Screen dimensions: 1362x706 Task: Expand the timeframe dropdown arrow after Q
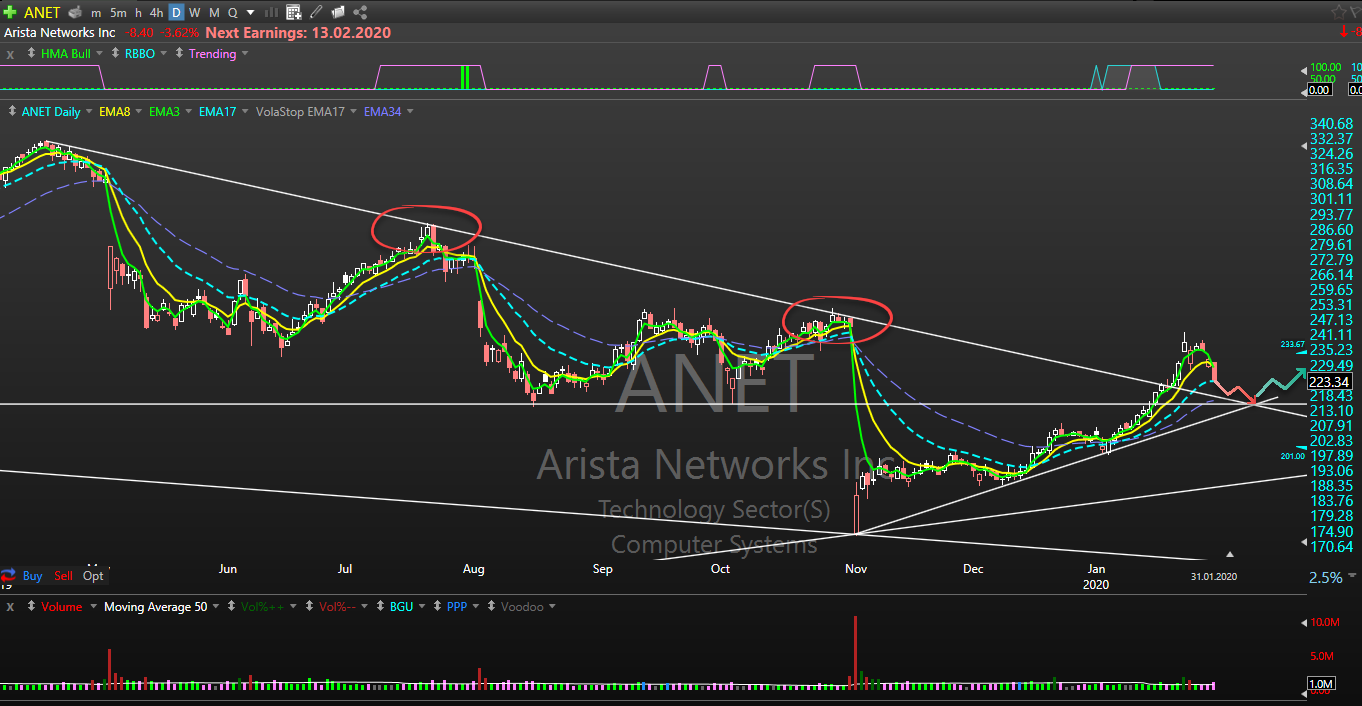click(x=249, y=12)
